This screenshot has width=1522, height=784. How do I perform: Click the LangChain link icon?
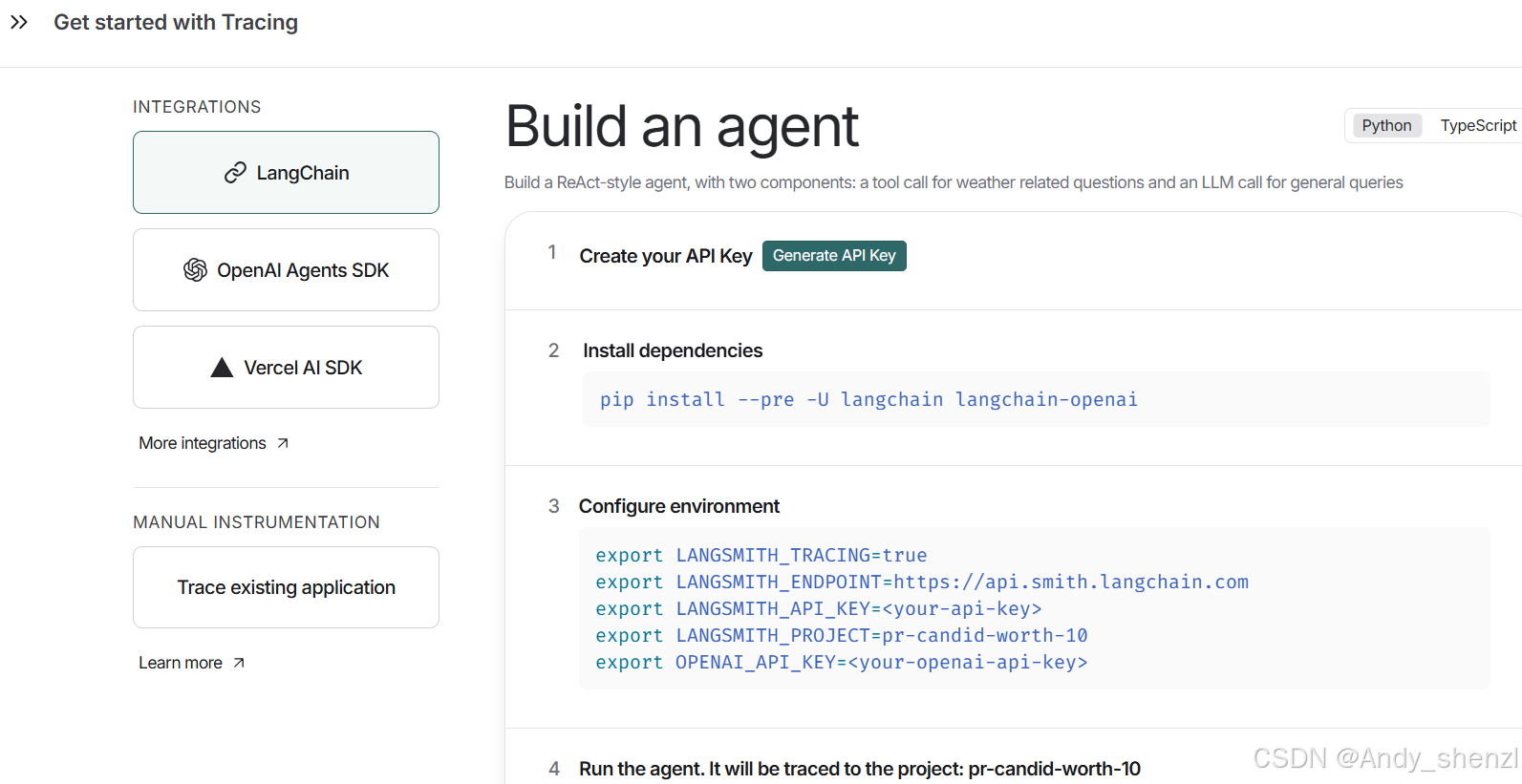click(235, 173)
